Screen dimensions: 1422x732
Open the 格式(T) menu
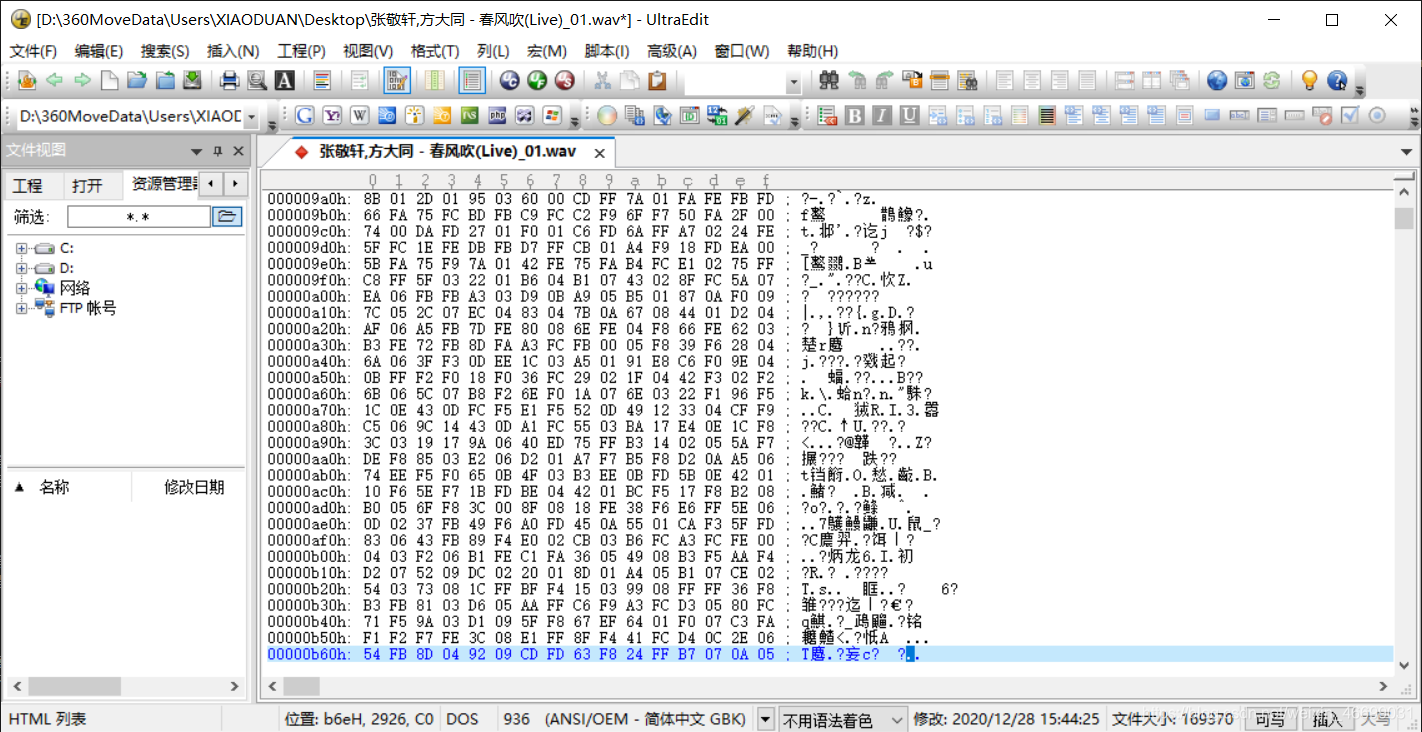tap(435, 51)
